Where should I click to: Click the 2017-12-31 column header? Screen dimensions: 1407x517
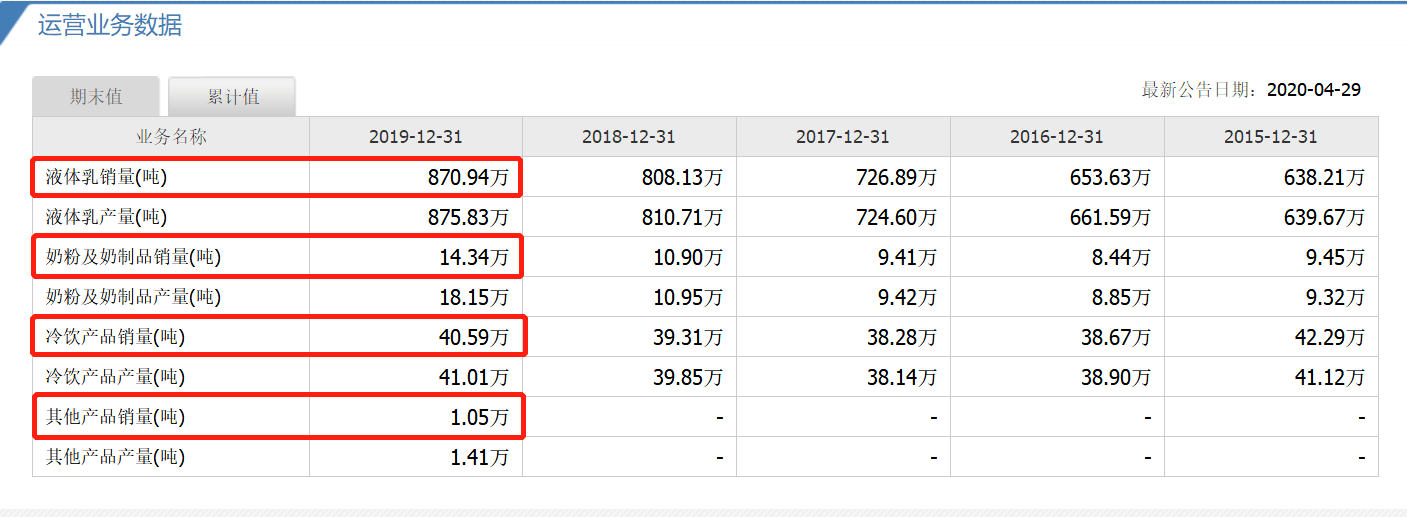point(843,137)
